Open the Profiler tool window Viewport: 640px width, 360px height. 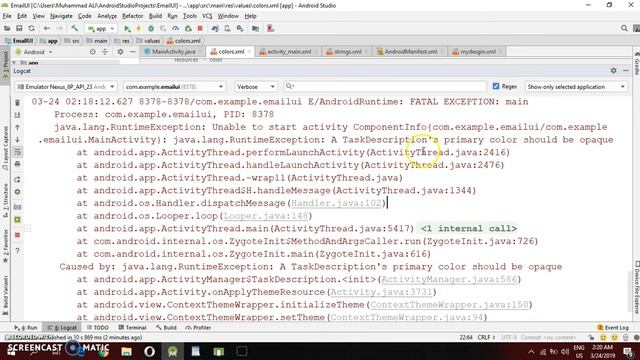[198, 328]
